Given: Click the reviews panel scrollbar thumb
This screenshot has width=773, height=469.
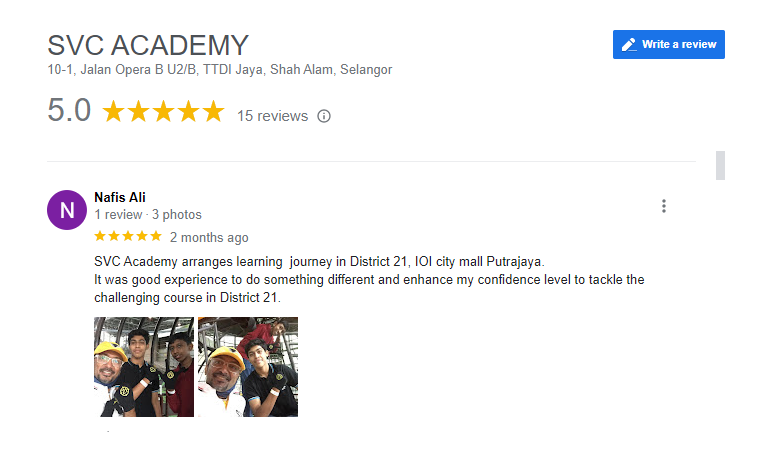Looking at the screenshot, I should click(x=720, y=166).
